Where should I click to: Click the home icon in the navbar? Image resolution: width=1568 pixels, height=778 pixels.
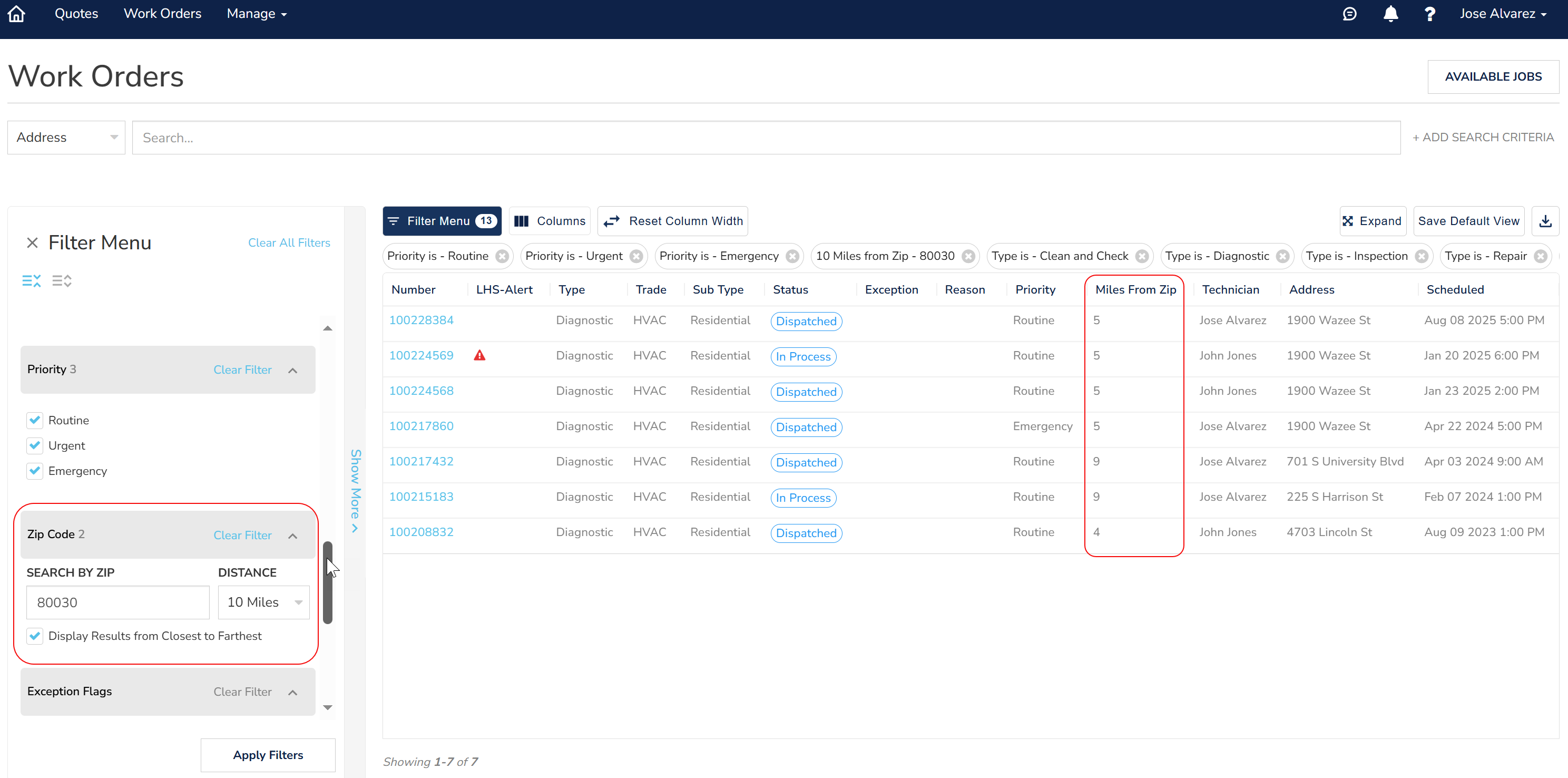16,13
